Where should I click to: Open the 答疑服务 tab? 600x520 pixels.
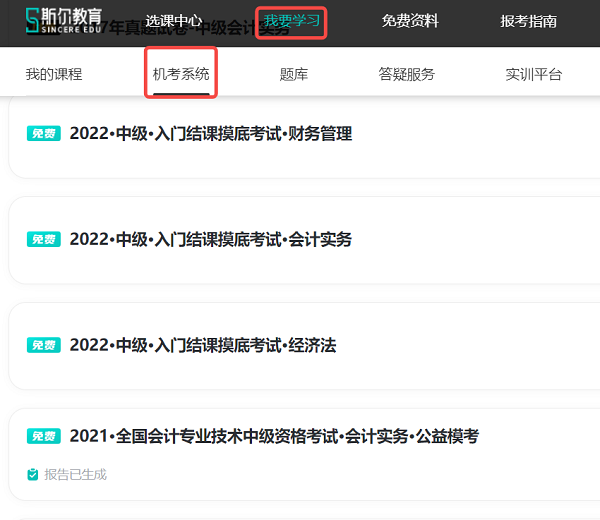[406, 74]
